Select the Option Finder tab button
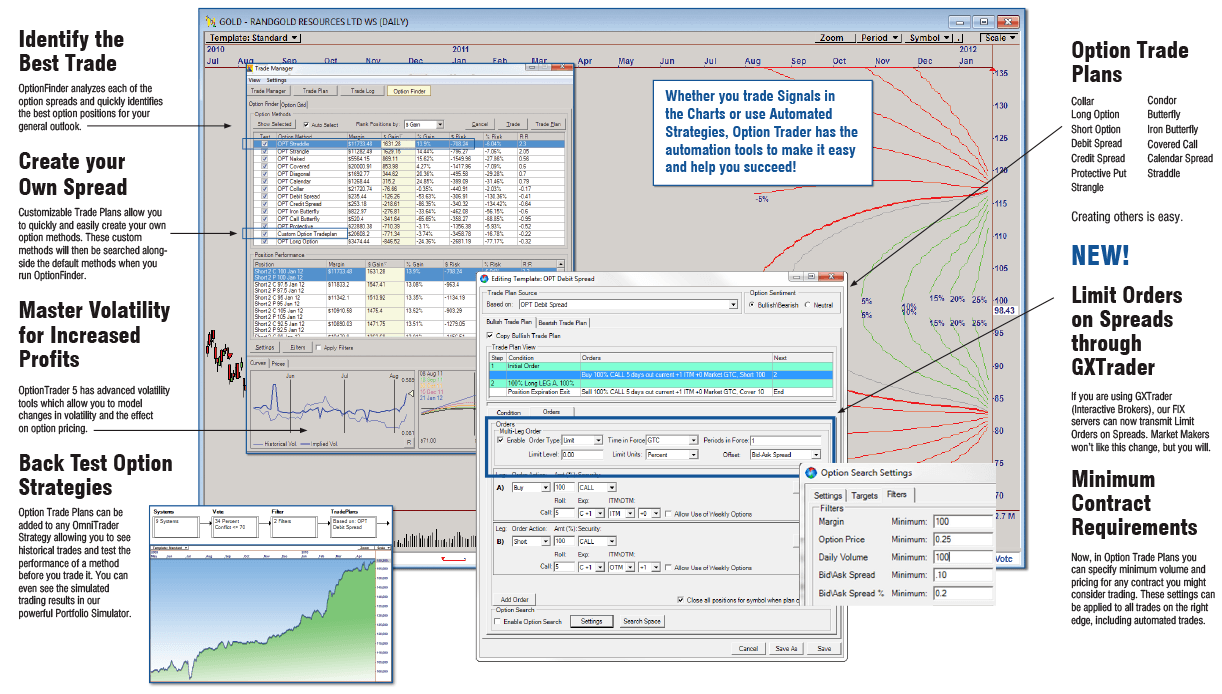This screenshot has width=1222, height=694. point(409,91)
